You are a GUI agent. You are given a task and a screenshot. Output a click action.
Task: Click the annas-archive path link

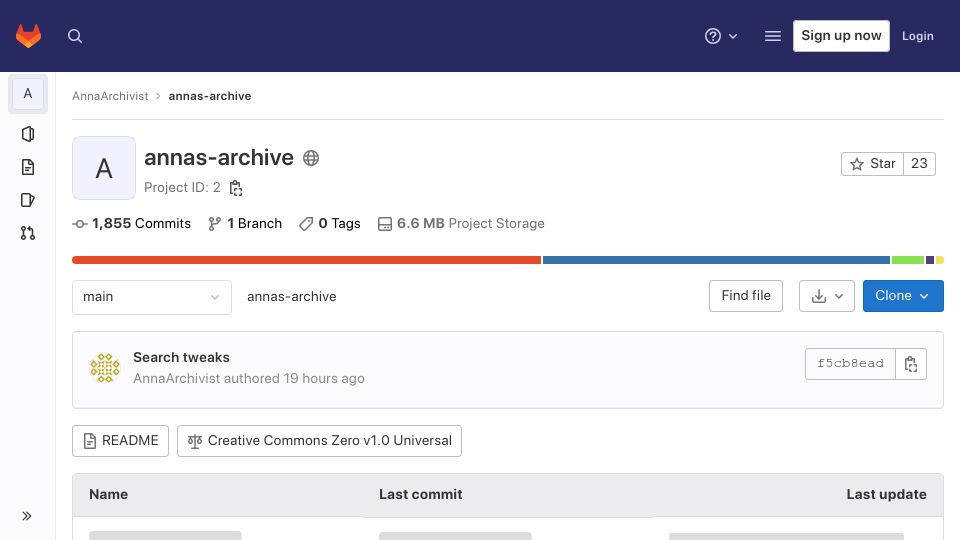291,296
